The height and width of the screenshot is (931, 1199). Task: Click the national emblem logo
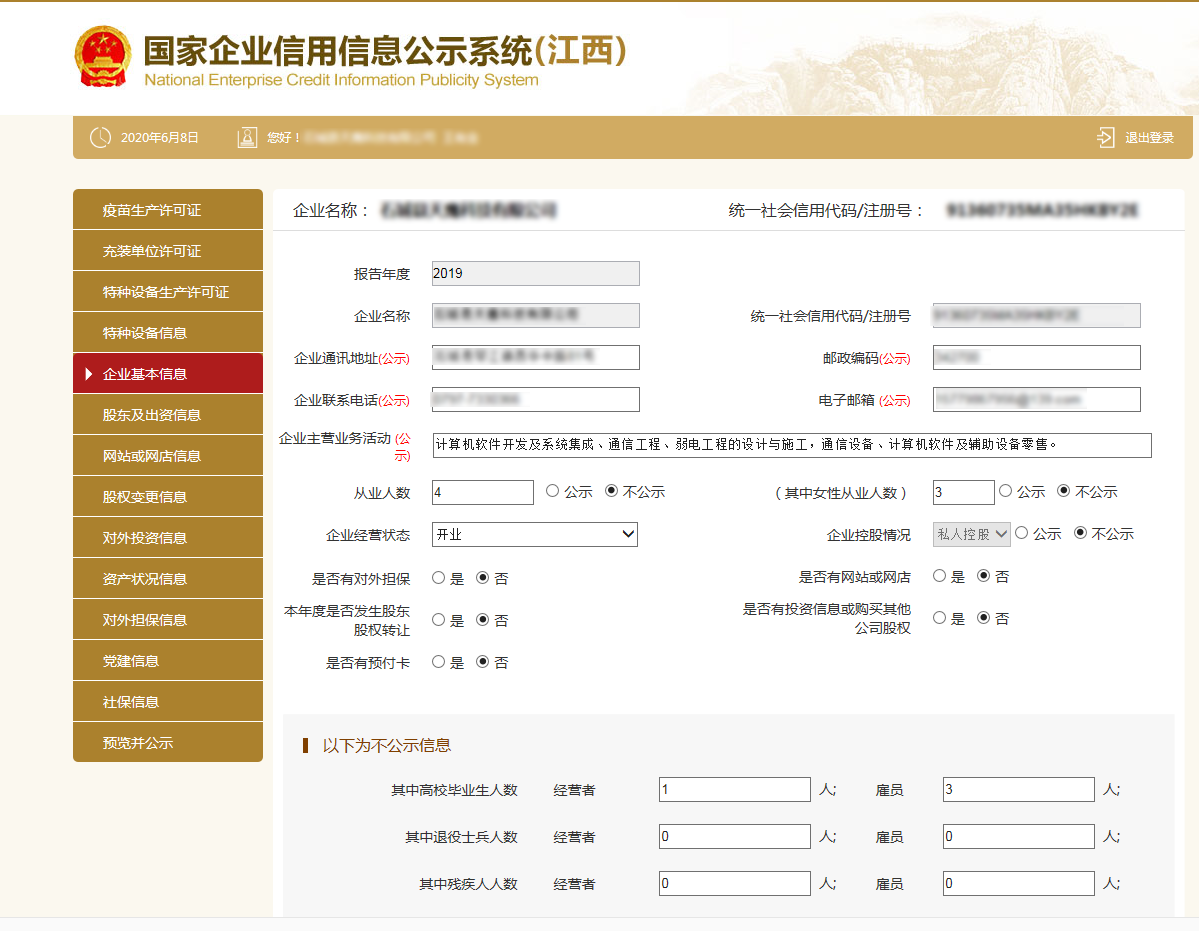[103, 56]
